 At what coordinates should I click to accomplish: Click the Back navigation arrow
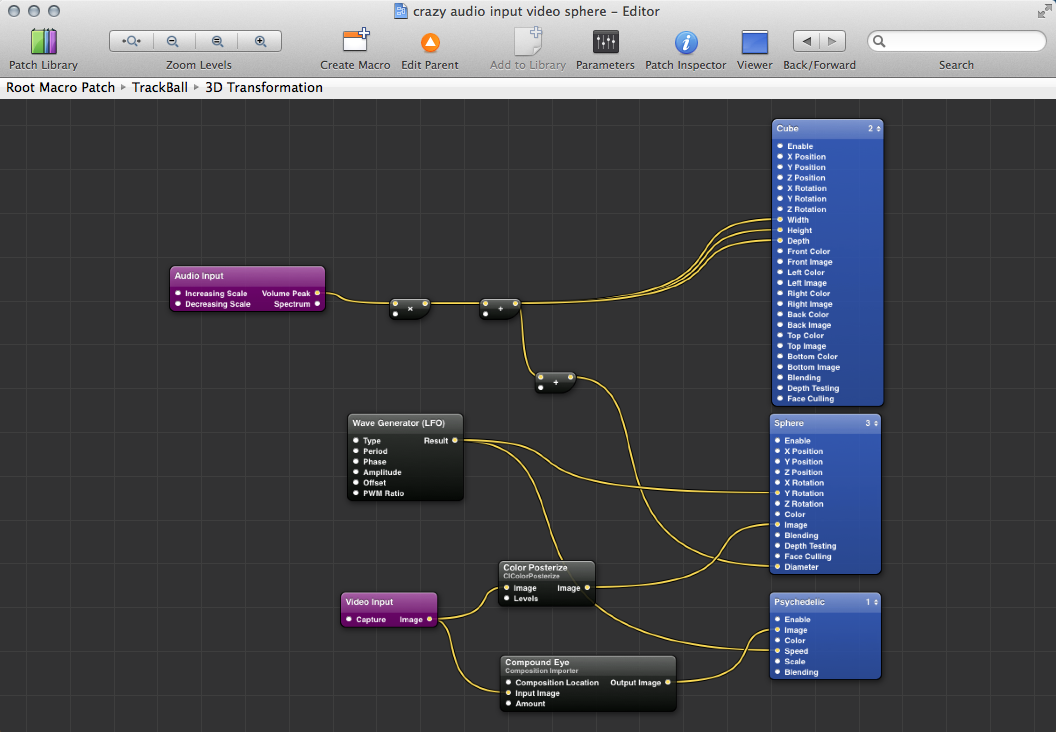[x=806, y=41]
